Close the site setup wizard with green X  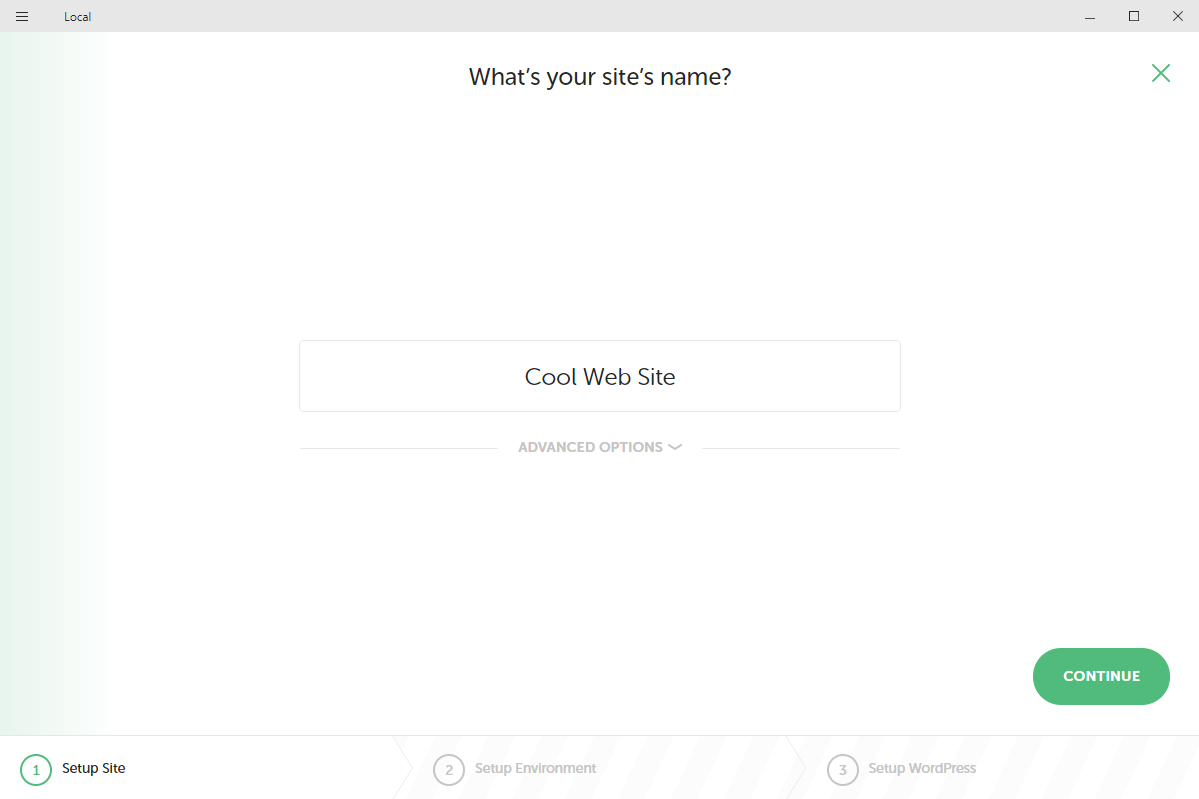pos(1160,73)
